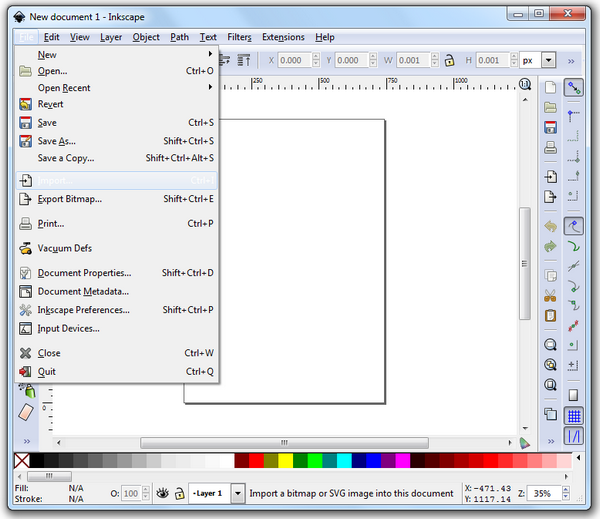Toggle snap to page border button
This screenshot has width=600, height=519.
tap(574, 395)
